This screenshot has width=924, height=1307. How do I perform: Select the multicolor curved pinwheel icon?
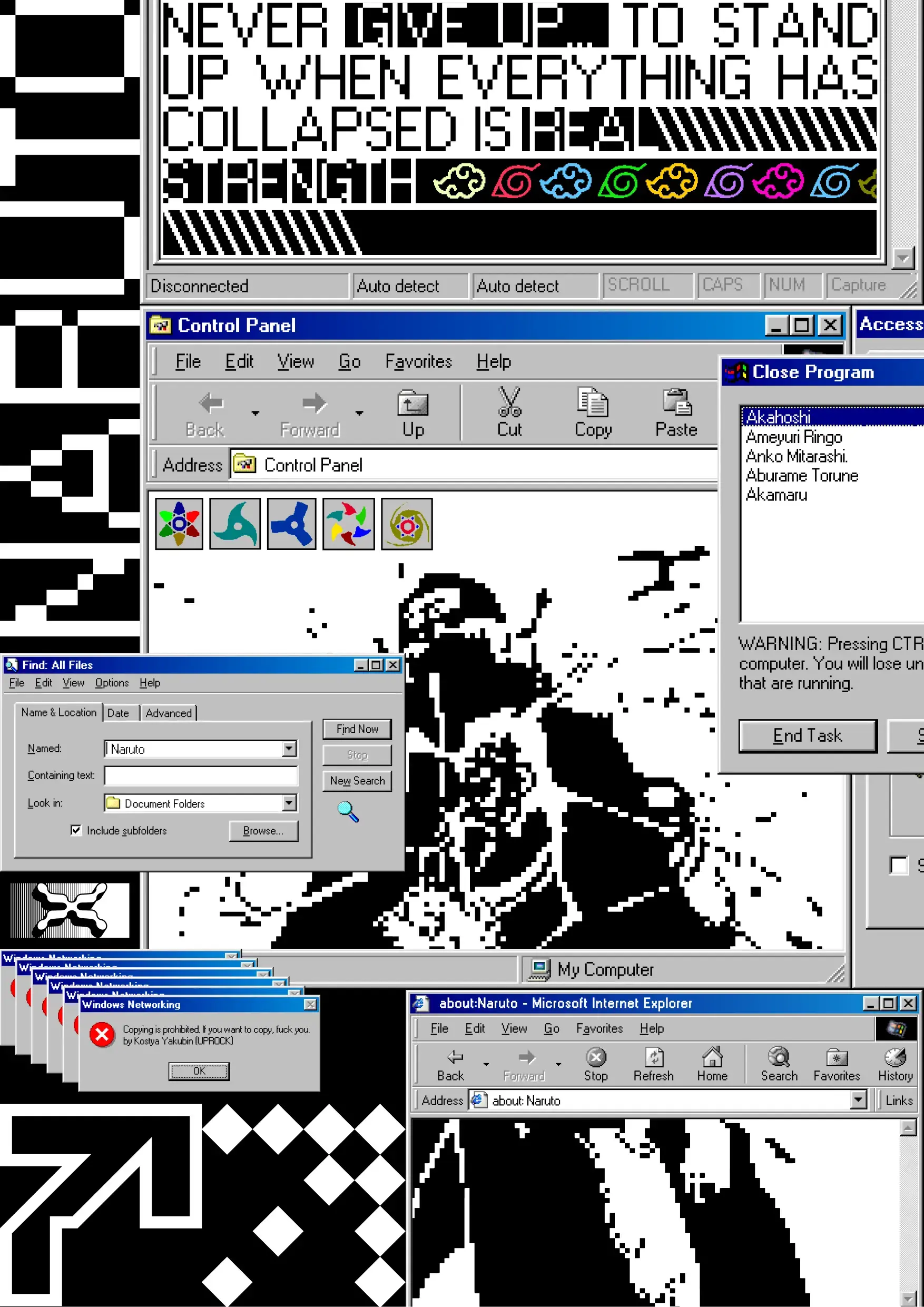tap(348, 524)
